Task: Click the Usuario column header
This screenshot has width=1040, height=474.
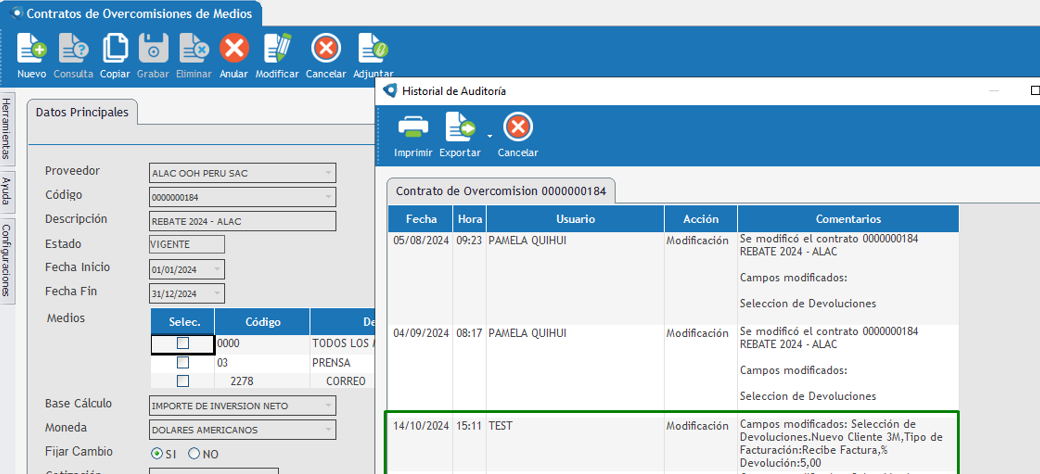Action: pos(575,219)
